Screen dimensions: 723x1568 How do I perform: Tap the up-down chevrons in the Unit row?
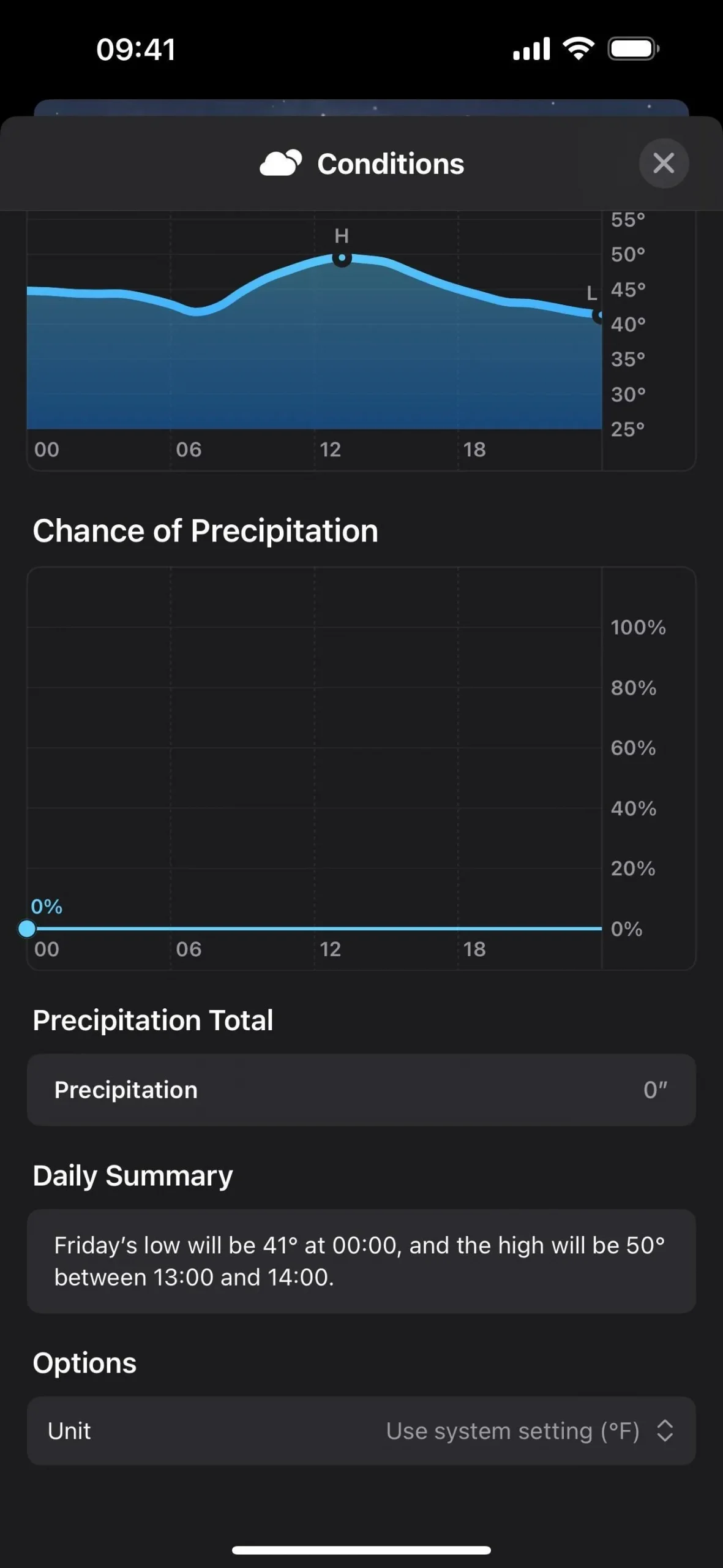[665, 1431]
